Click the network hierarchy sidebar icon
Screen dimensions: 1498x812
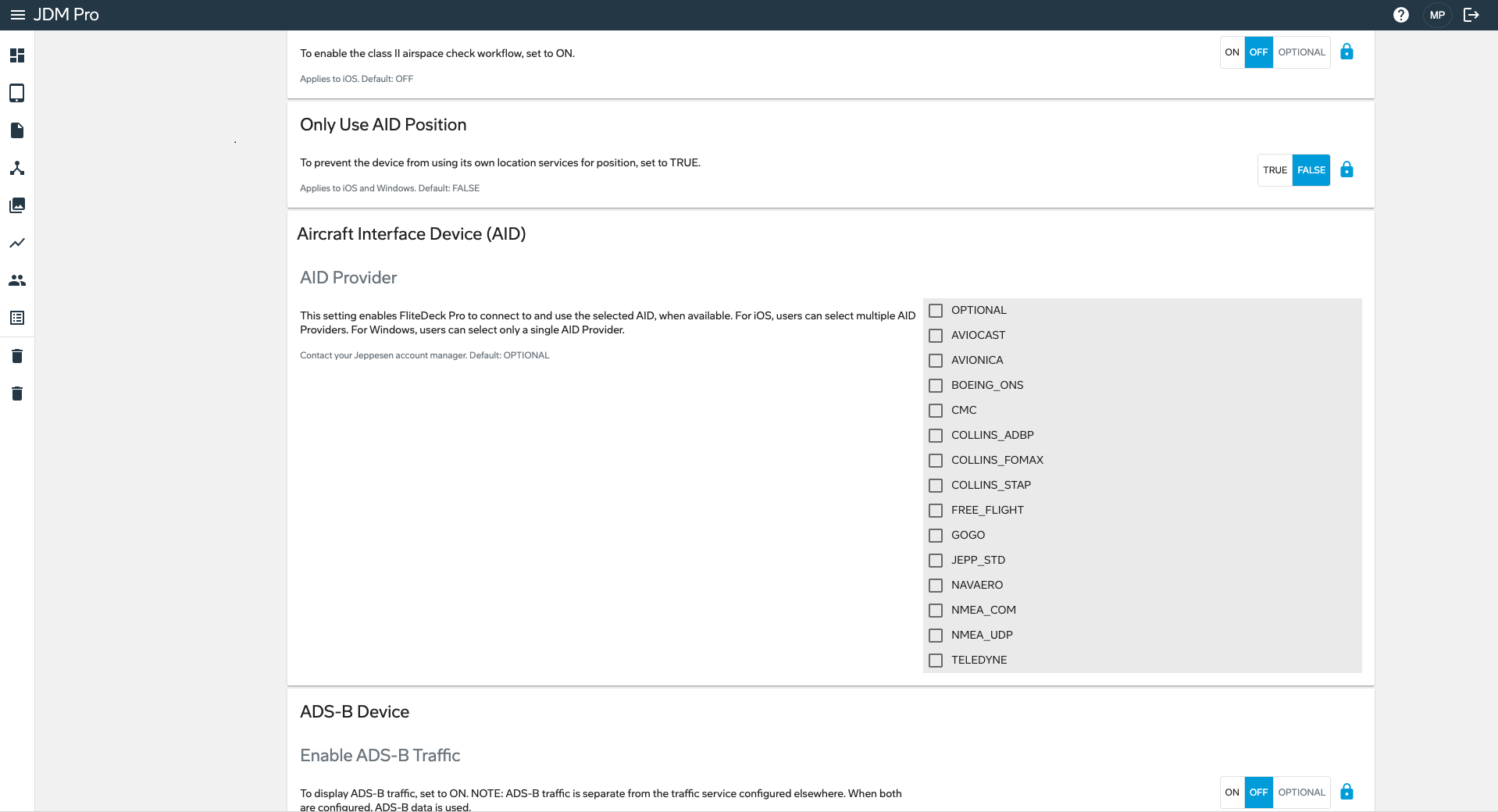[16, 168]
